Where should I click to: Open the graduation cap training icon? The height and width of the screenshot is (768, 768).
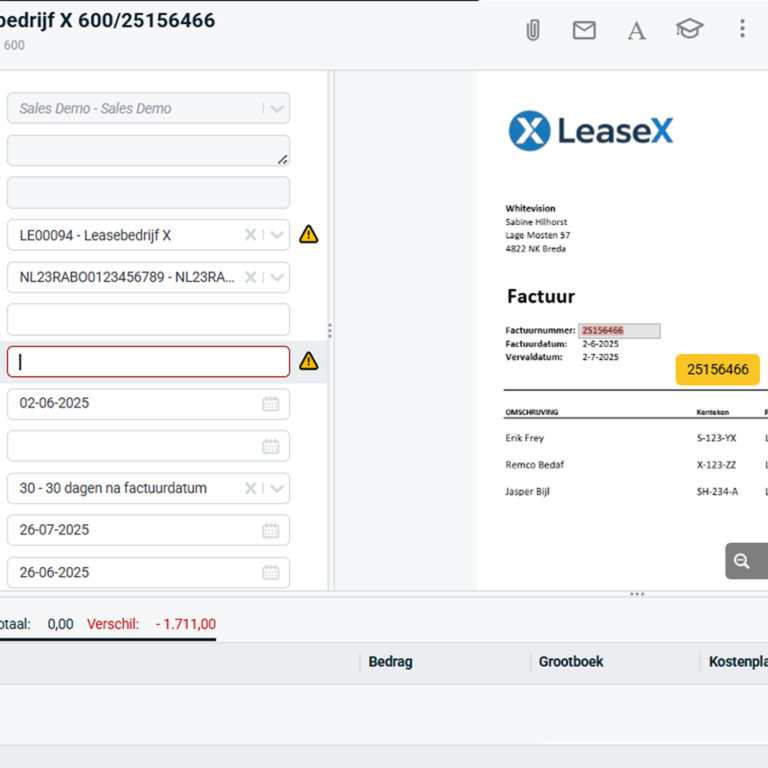tap(689, 29)
